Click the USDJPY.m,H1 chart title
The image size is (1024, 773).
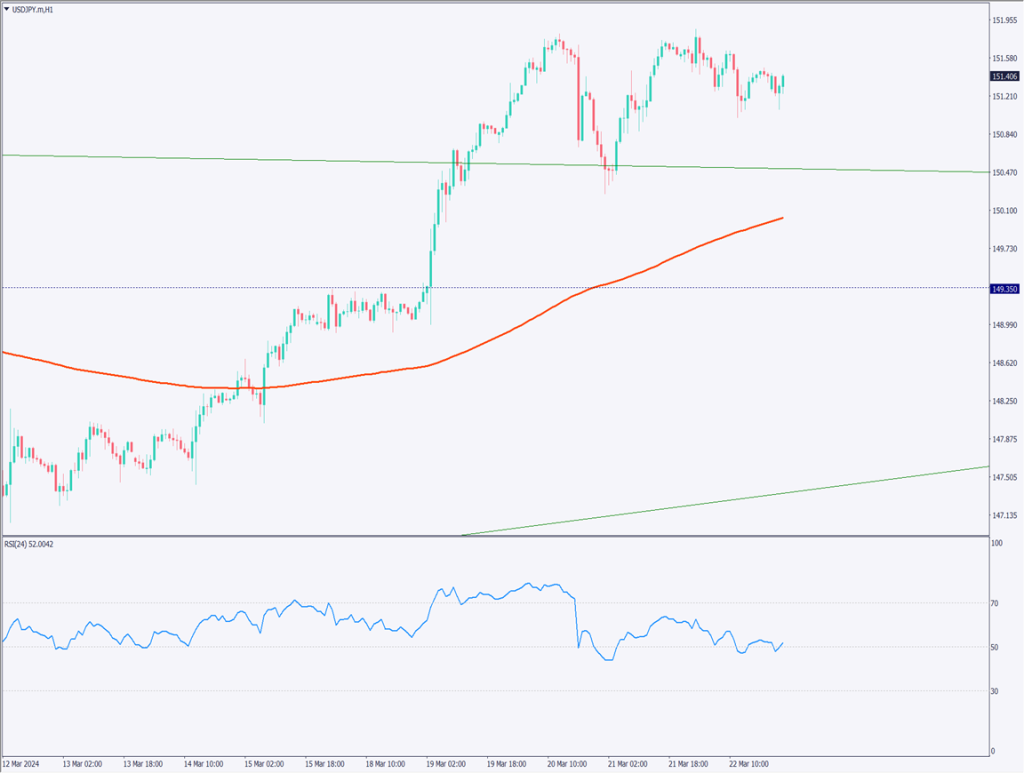[37, 7]
